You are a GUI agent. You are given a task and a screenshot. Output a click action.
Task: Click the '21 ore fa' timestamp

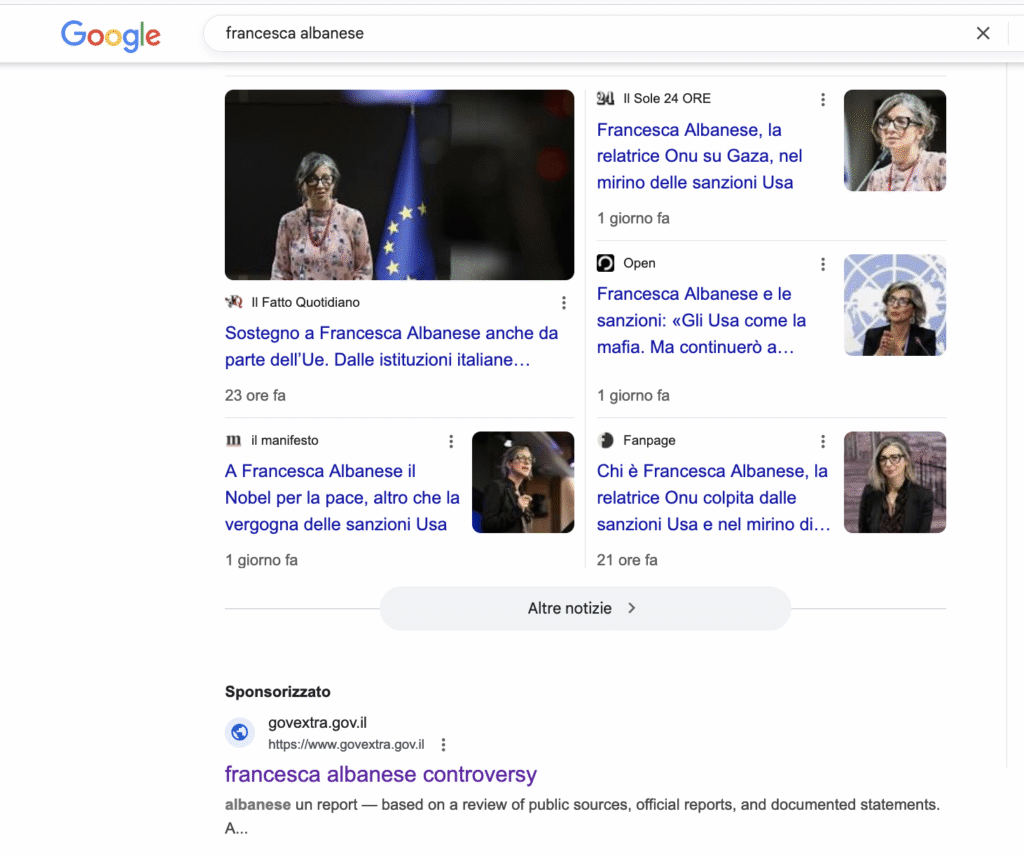point(627,560)
